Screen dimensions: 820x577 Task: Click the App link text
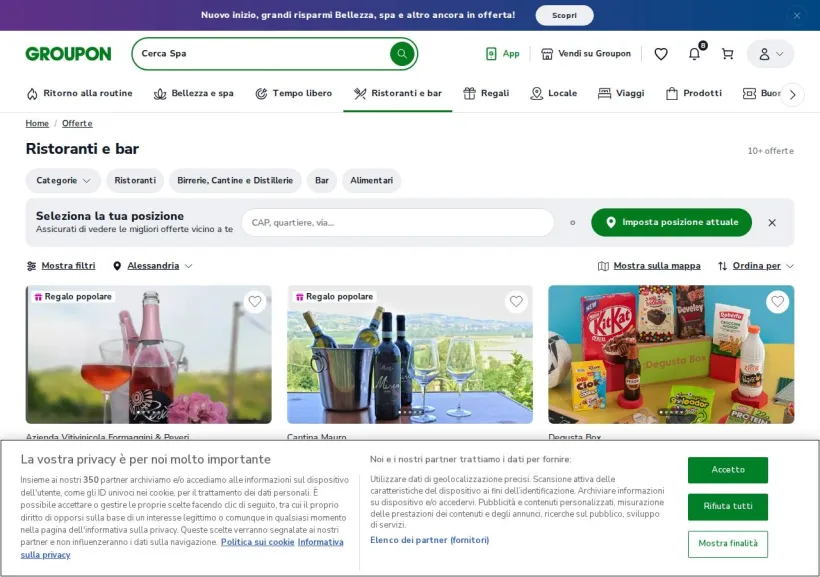coord(511,54)
